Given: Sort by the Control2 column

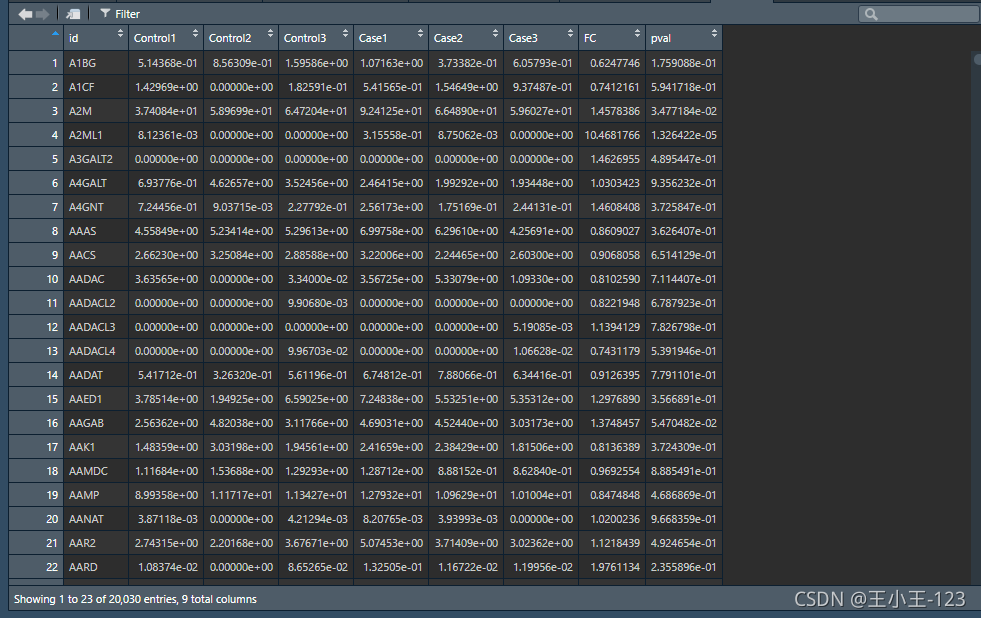Looking at the screenshot, I should click(241, 38).
